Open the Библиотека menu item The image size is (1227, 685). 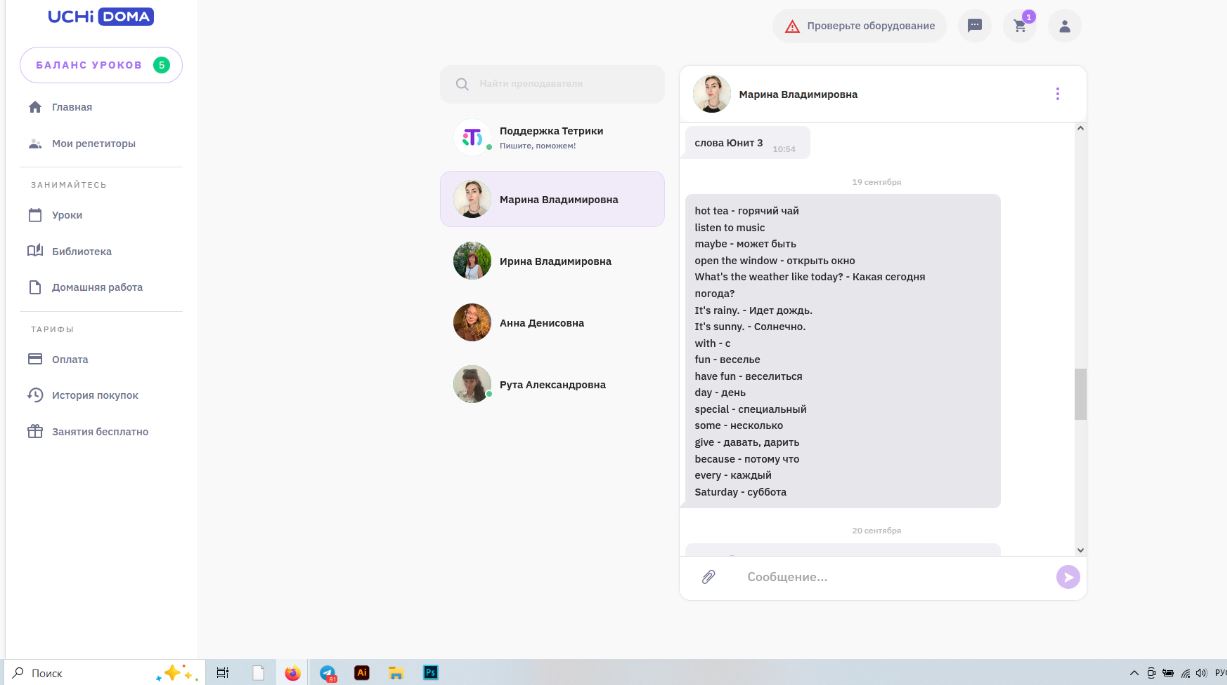81,251
